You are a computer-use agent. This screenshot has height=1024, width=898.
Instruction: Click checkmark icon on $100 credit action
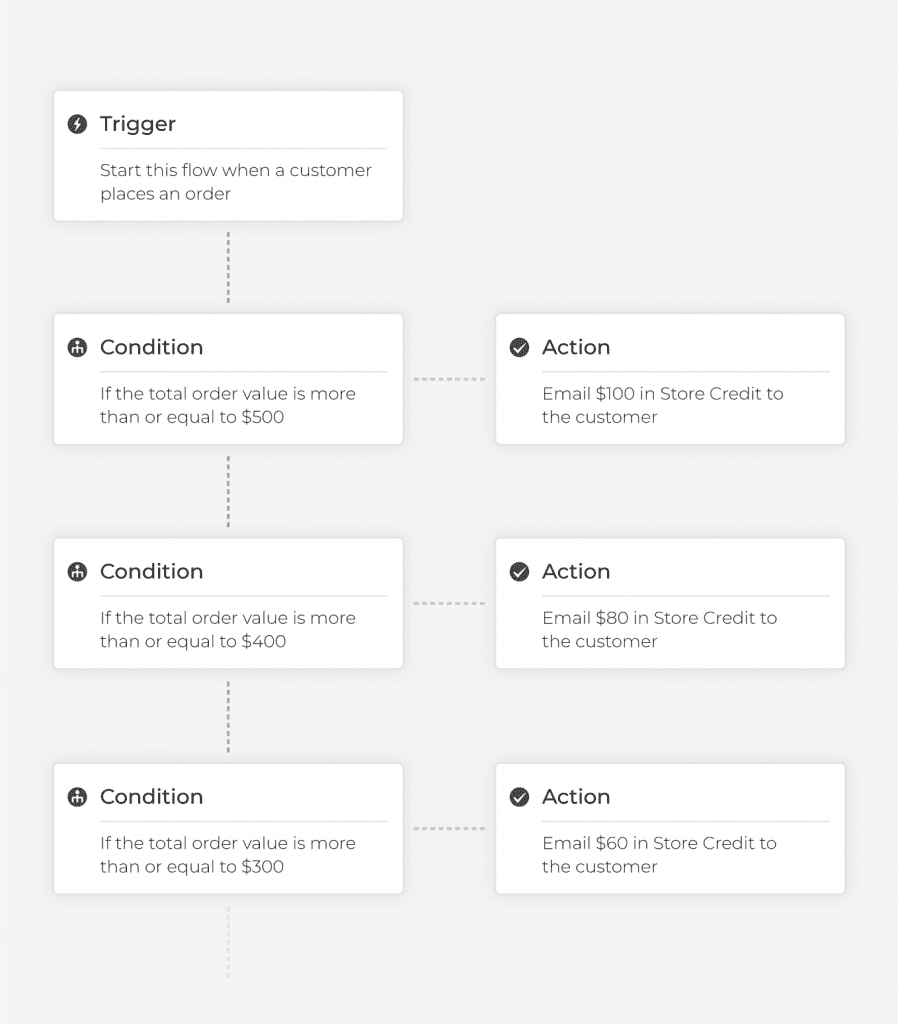519,347
